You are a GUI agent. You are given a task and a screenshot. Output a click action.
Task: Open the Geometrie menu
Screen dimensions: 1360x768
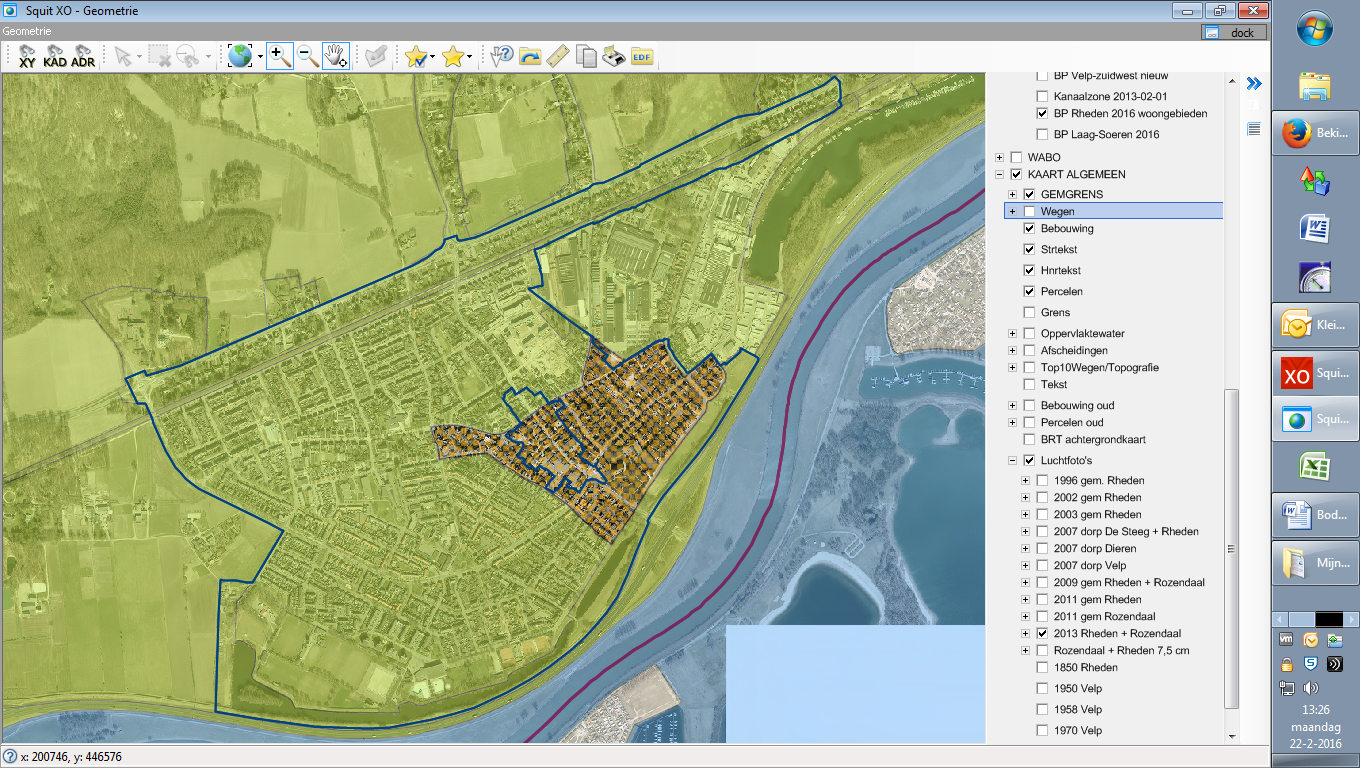(27, 31)
